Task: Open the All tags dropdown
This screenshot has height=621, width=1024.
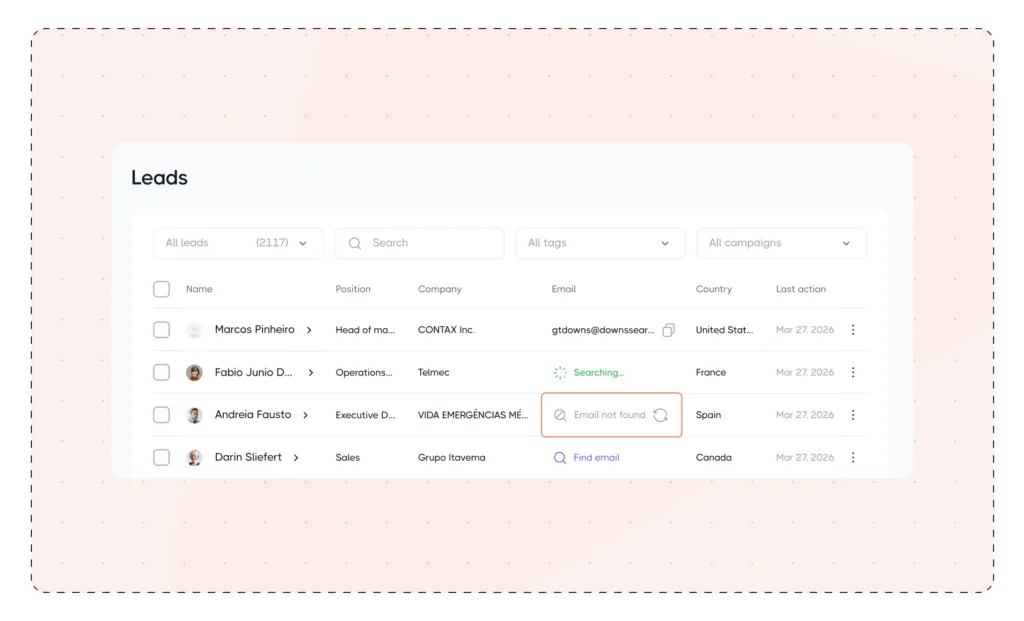Action: tap(600, 243)
